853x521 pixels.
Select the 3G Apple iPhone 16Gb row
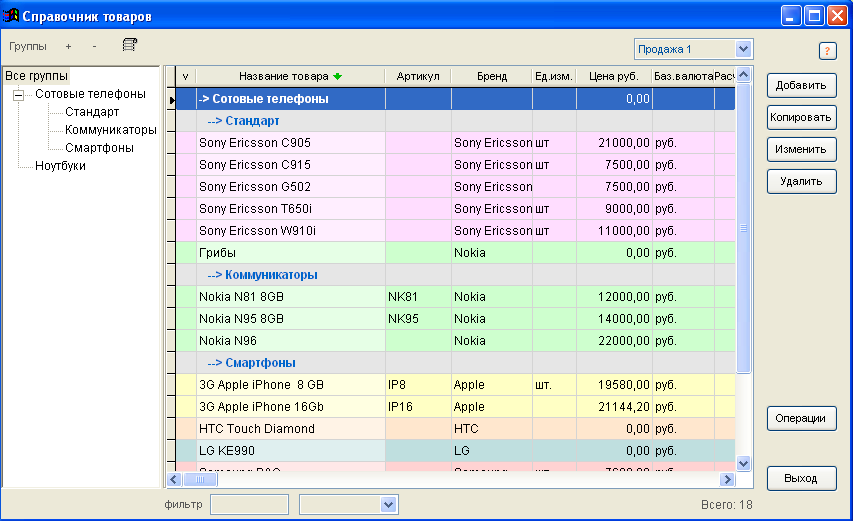455,407
